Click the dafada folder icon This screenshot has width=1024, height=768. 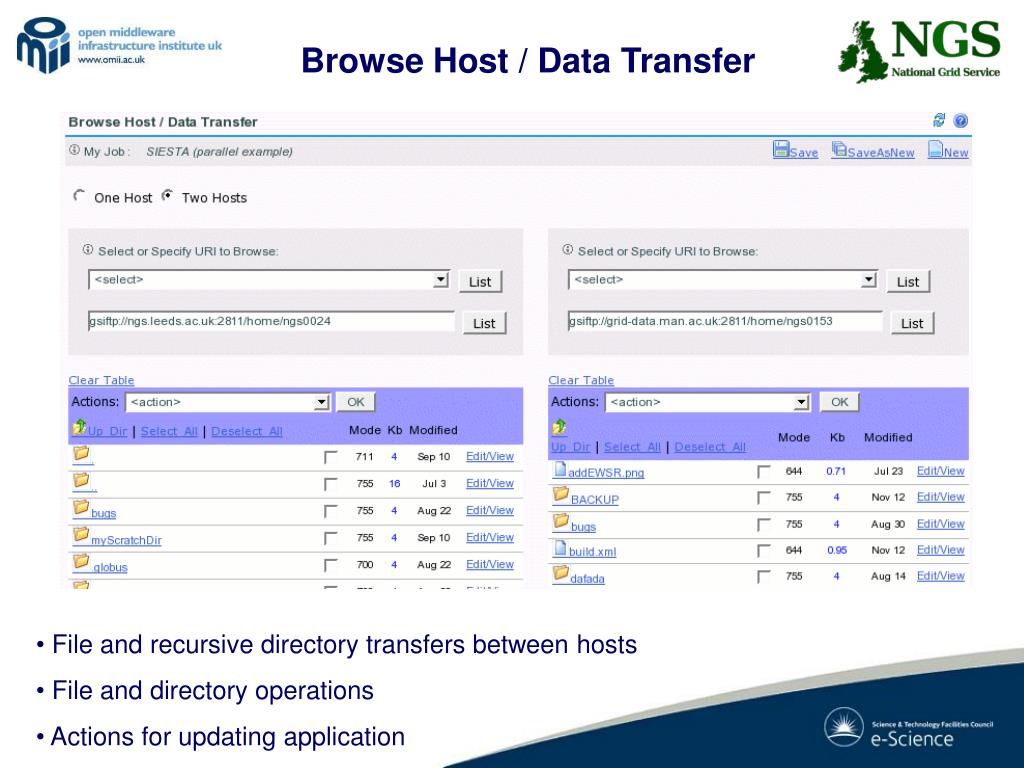point(561,573)
